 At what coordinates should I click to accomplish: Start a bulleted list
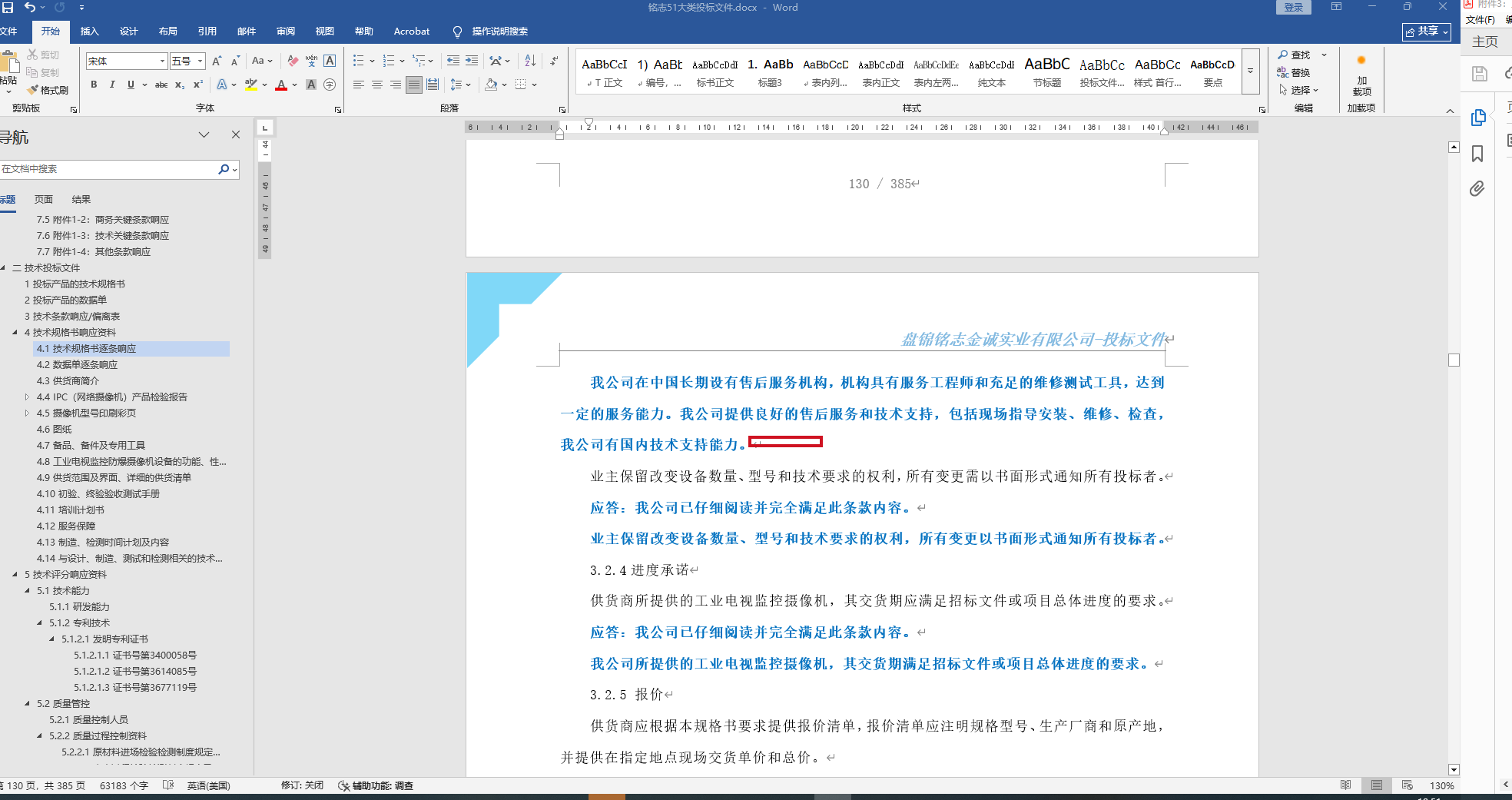point(358,61)
